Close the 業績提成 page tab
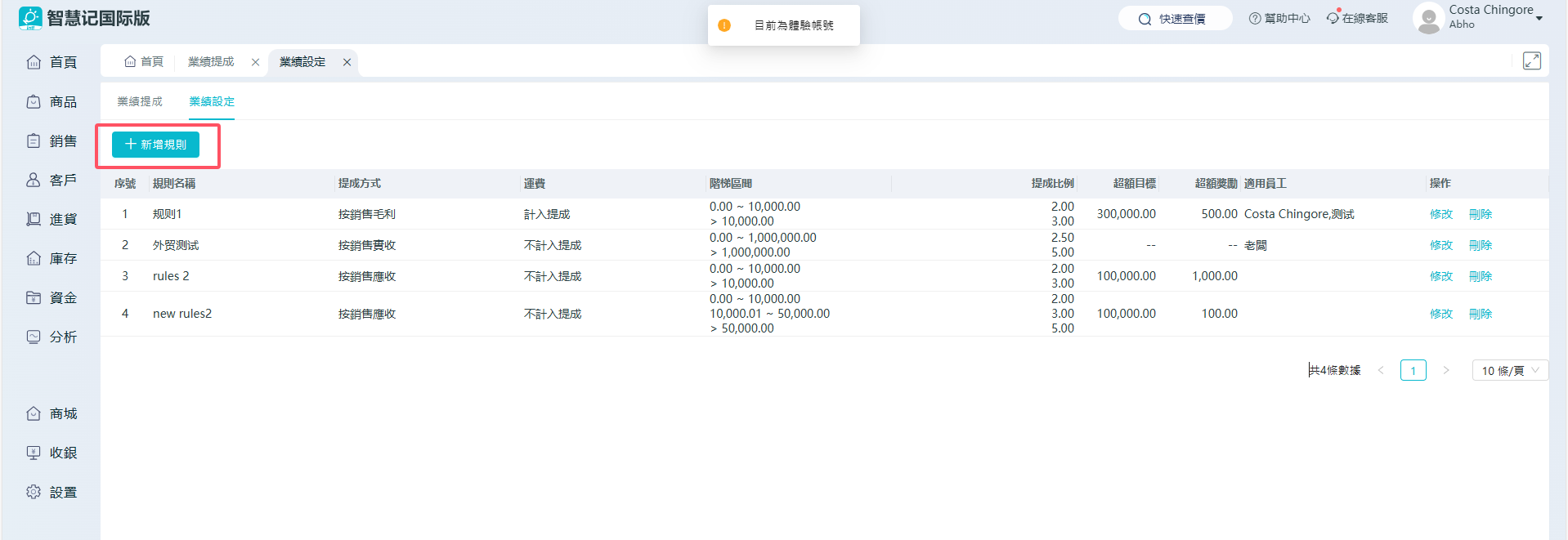Screen dimensions: 1568x540 pyautogui.click(x=255, y=62)
